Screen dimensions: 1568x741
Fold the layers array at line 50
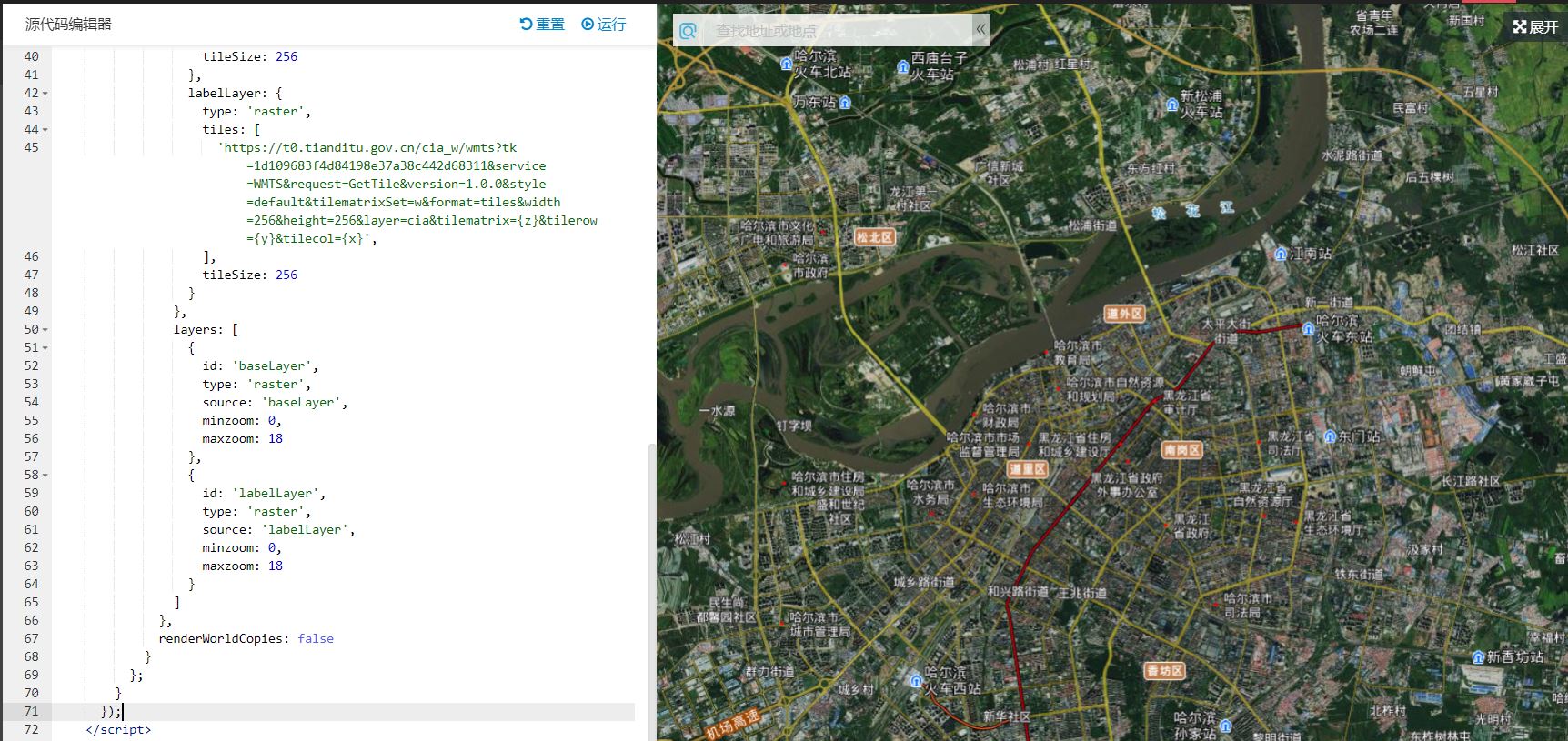[45, 330]
